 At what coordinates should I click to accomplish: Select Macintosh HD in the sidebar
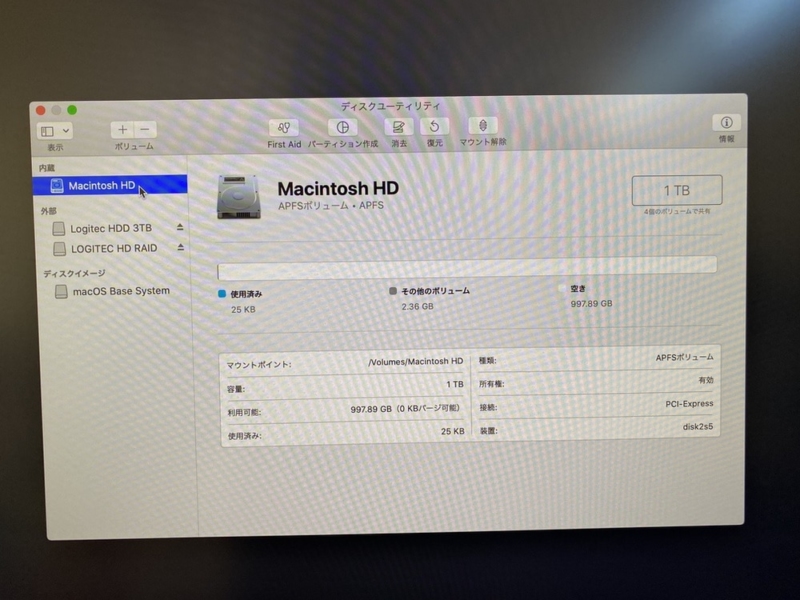tap(110, 185)
